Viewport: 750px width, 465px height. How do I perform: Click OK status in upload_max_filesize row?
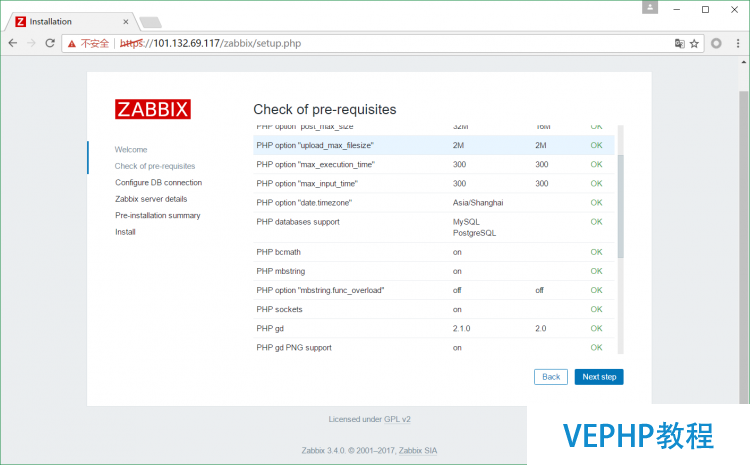click(x=596, y=145)
